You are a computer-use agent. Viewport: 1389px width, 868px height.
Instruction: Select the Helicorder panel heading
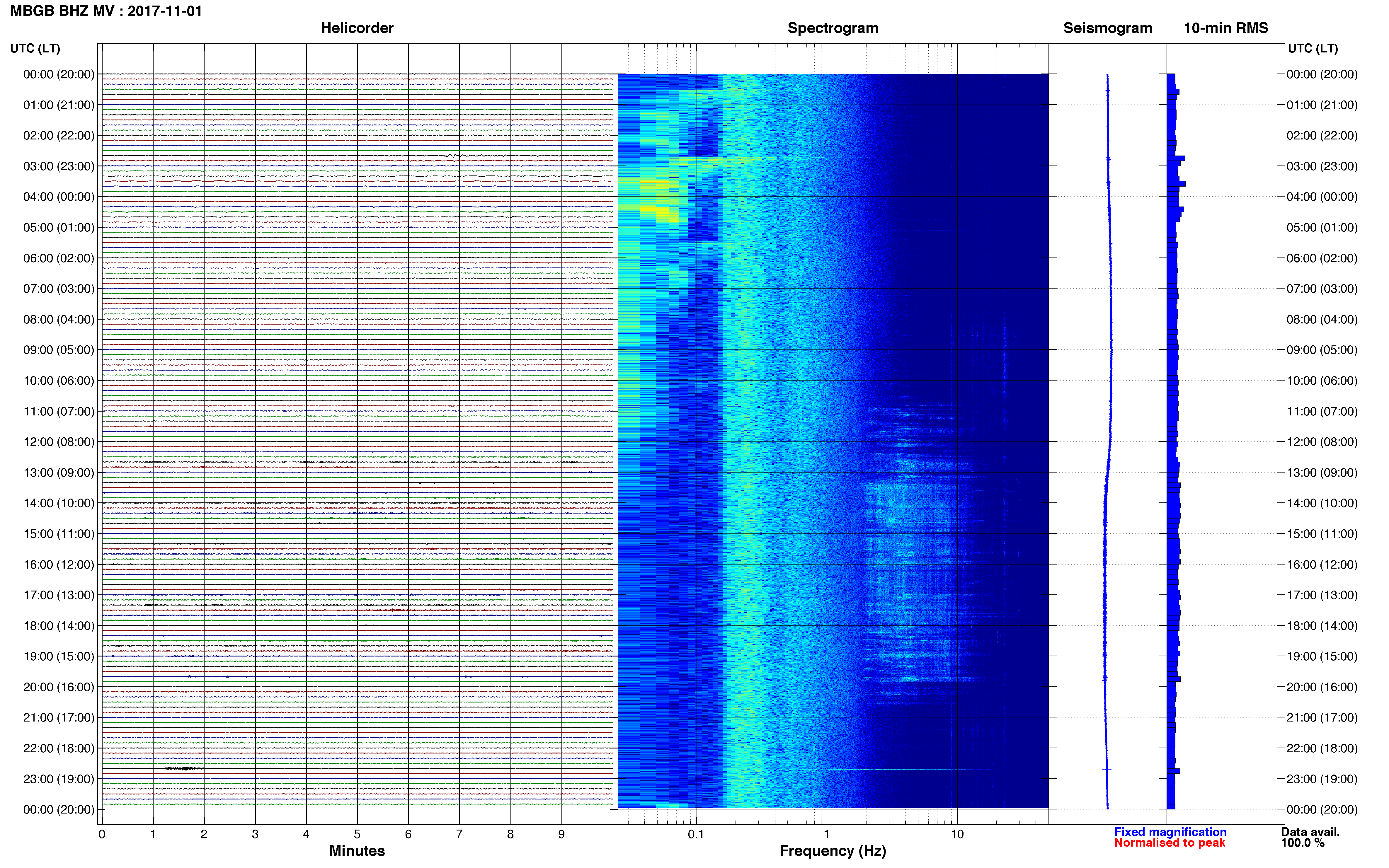coord(357,28)
